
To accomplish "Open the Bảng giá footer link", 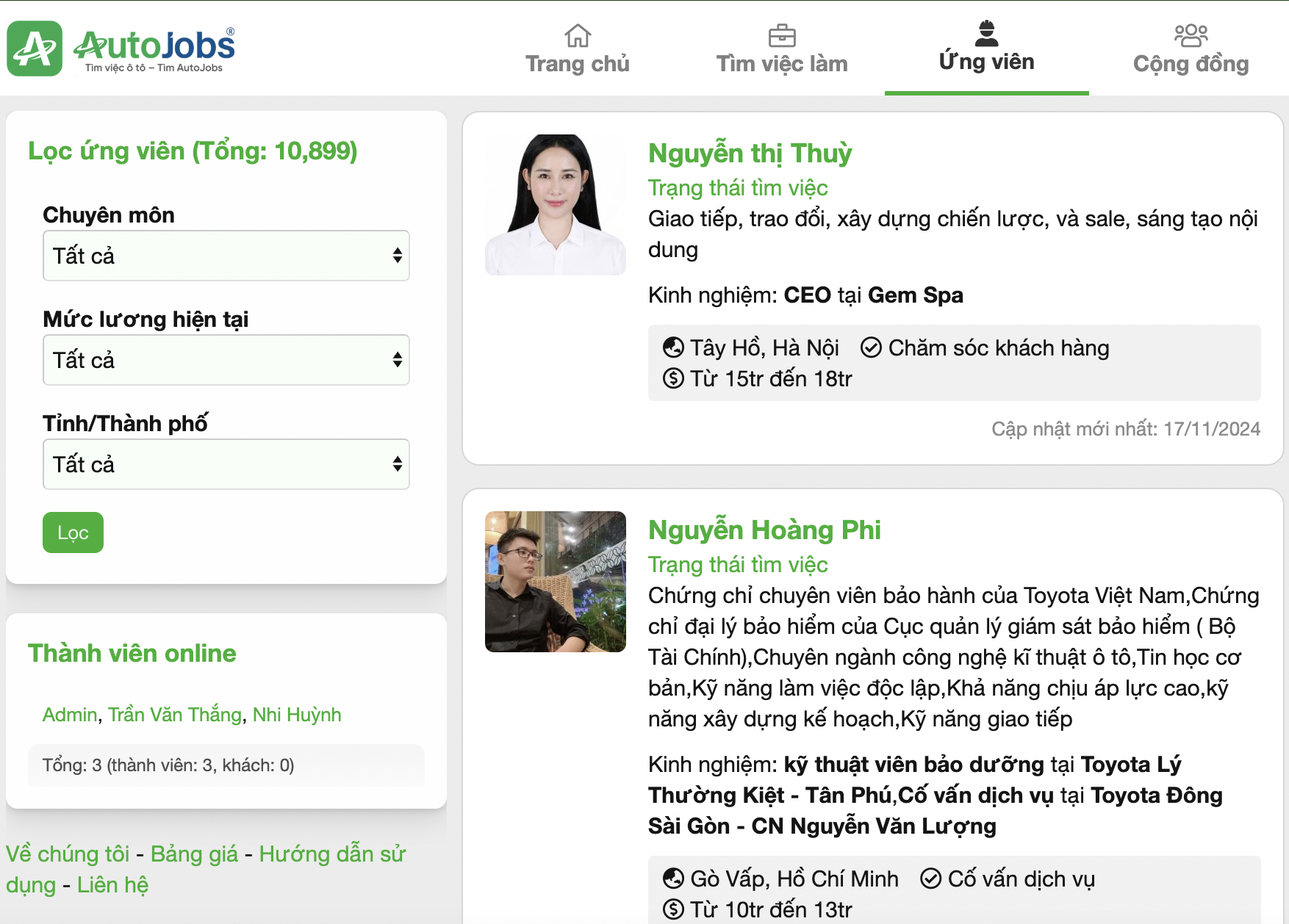I will [x=194, y=854].
